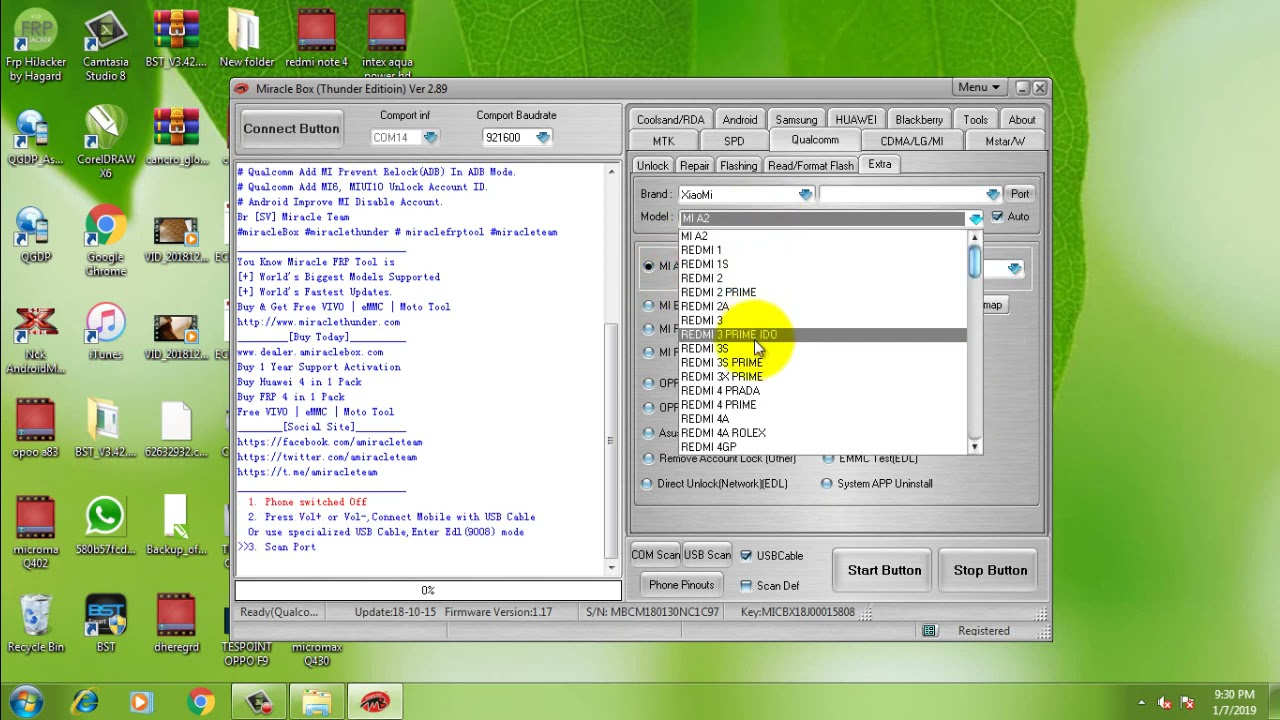Click the 0% progress bar
This screenshot has height=720, width=1280.
pos(428,591)
